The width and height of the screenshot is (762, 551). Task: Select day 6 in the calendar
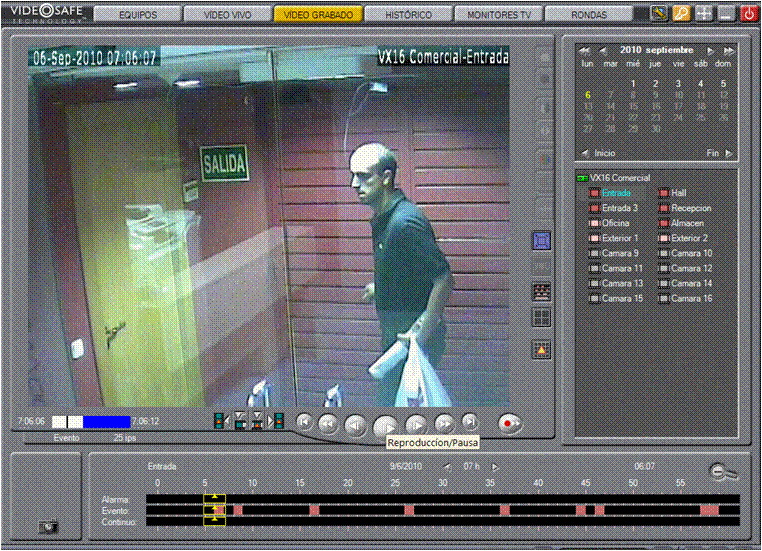tap(588, 95)
